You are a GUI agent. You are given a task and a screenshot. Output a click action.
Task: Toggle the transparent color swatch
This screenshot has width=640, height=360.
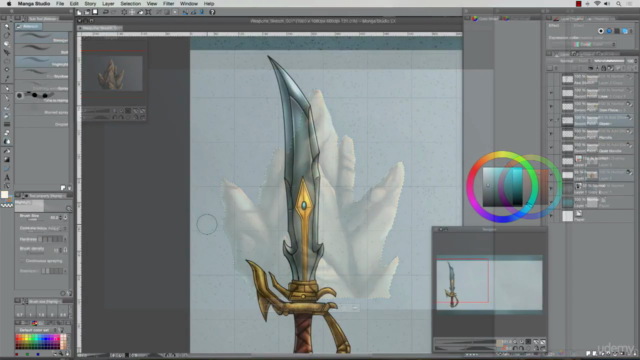pos(7,205)
